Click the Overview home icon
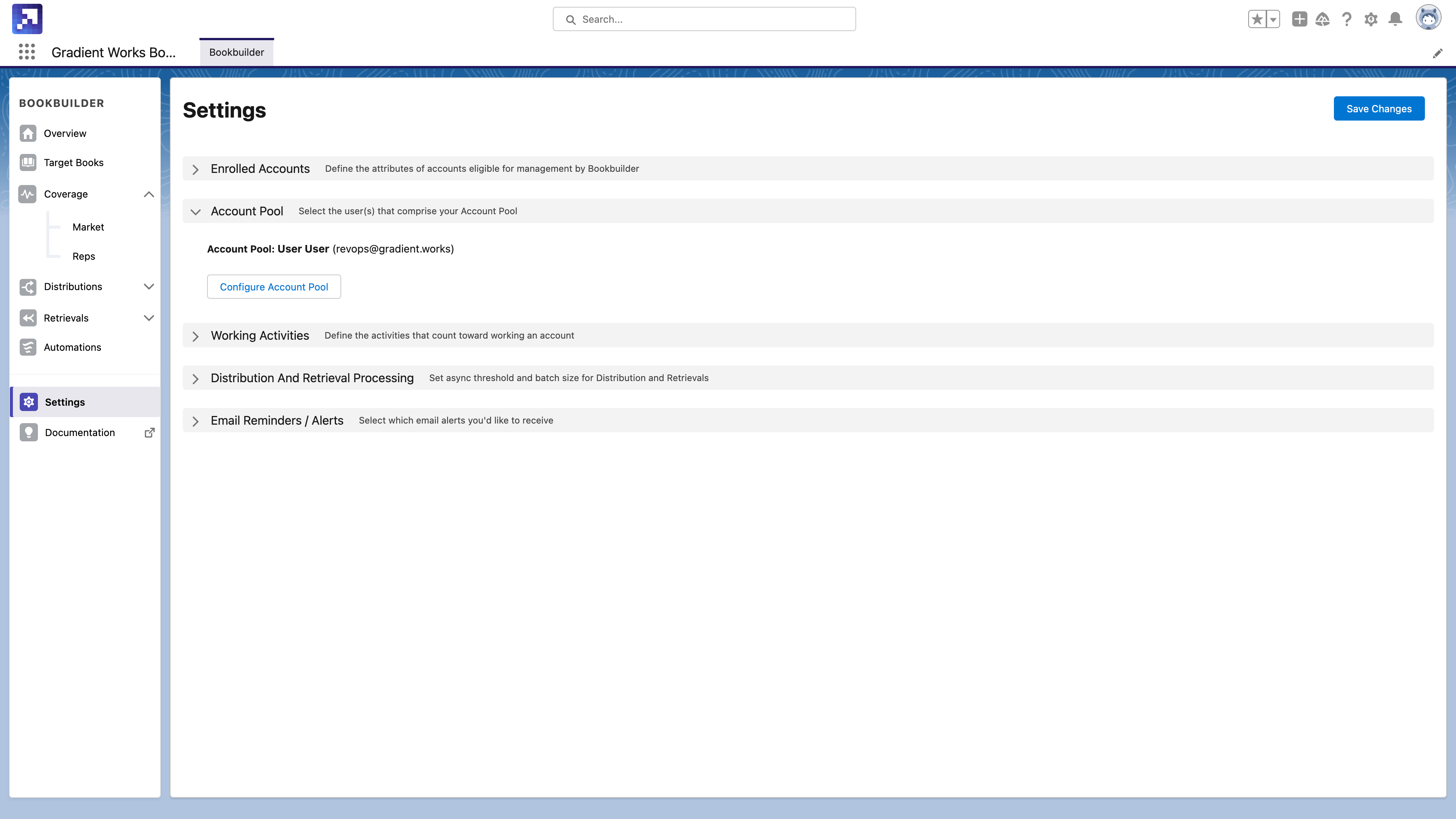The width and height of the screenshot is (1456, 819). [x=28, y=133]
